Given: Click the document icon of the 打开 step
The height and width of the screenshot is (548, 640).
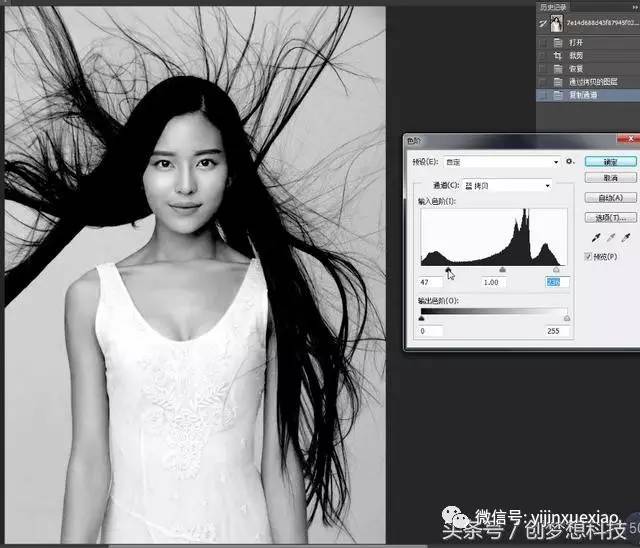Looking at the screenshot, I should pyautogui.click(x=556, y=43).
